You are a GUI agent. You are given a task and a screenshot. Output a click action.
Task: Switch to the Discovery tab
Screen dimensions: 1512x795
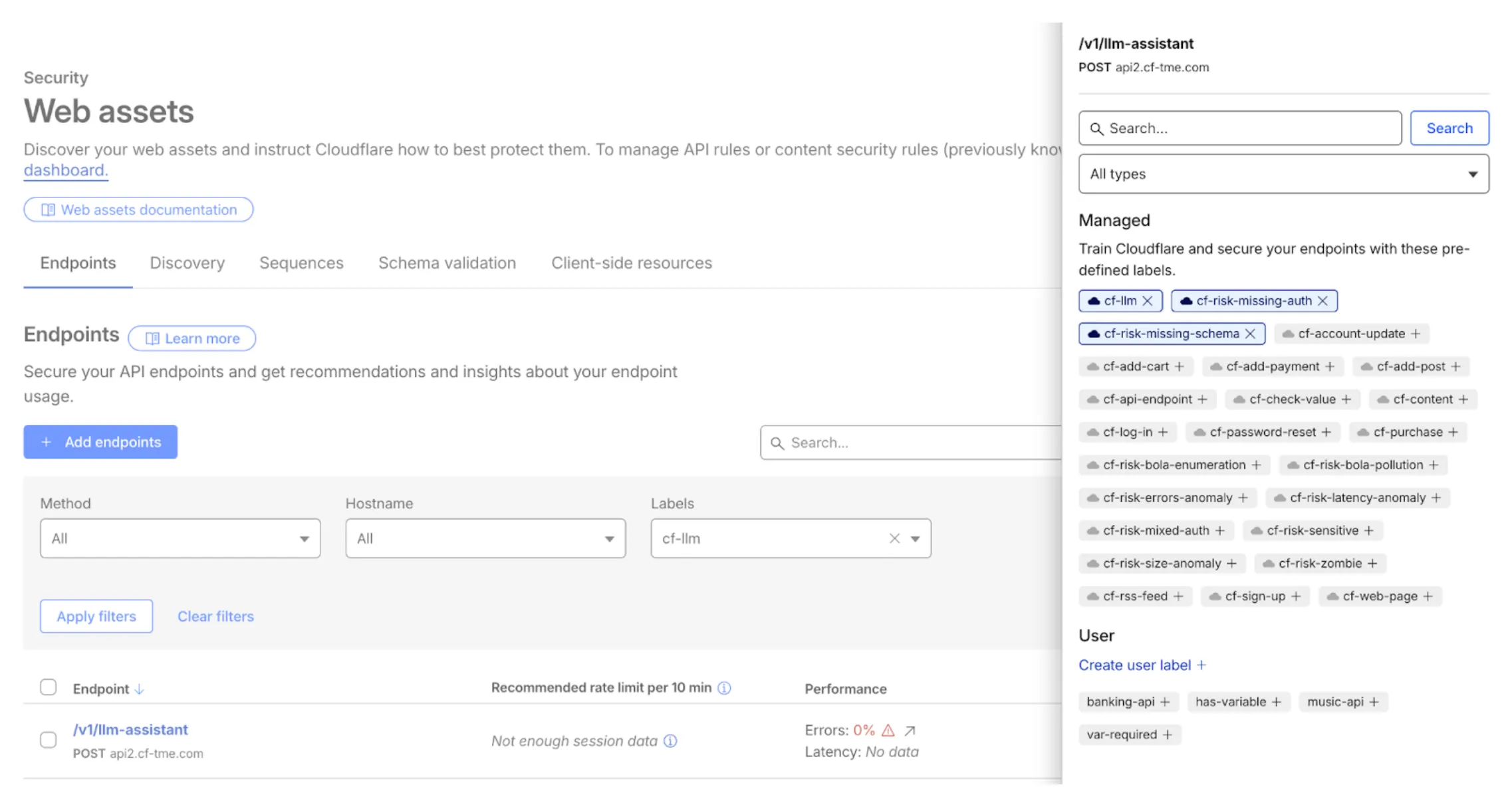(x=187, y=263)
